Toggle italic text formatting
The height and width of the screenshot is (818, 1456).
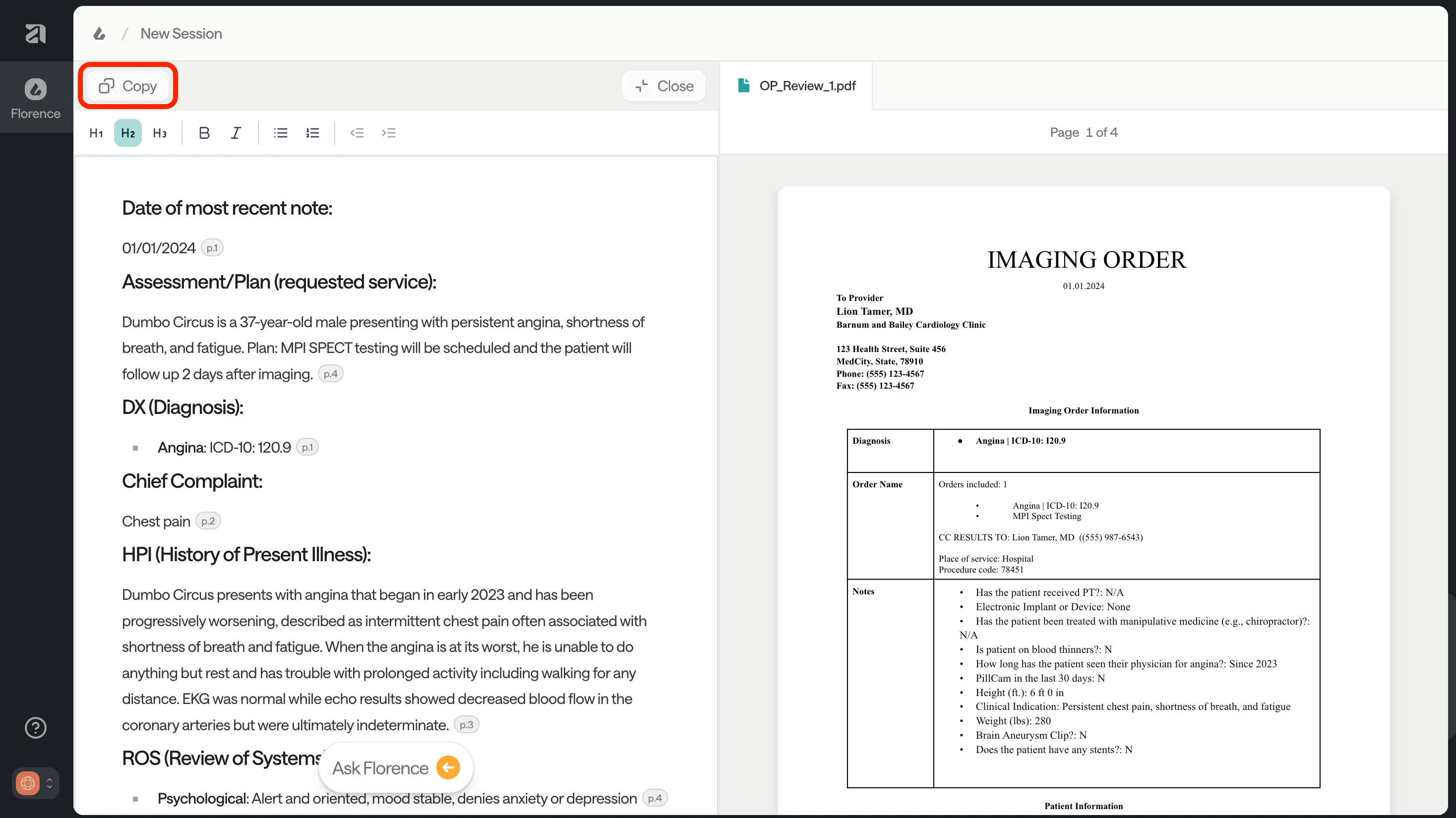point(236,133)
